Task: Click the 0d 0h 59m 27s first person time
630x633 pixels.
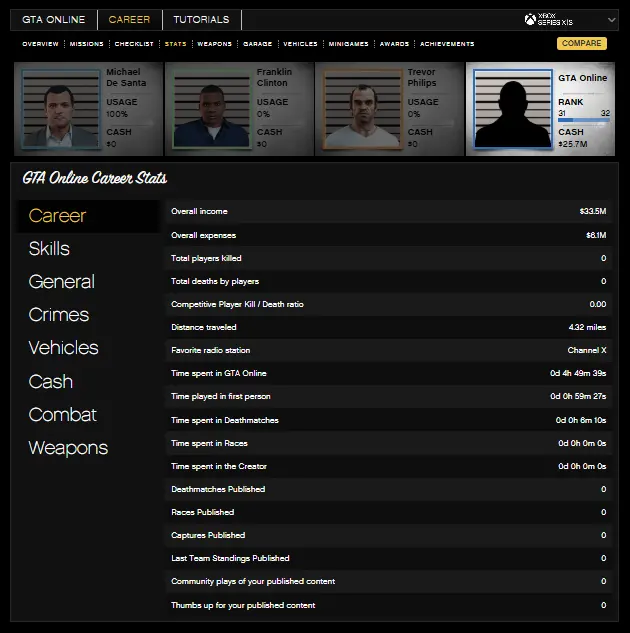Action: tap(578, 396)
